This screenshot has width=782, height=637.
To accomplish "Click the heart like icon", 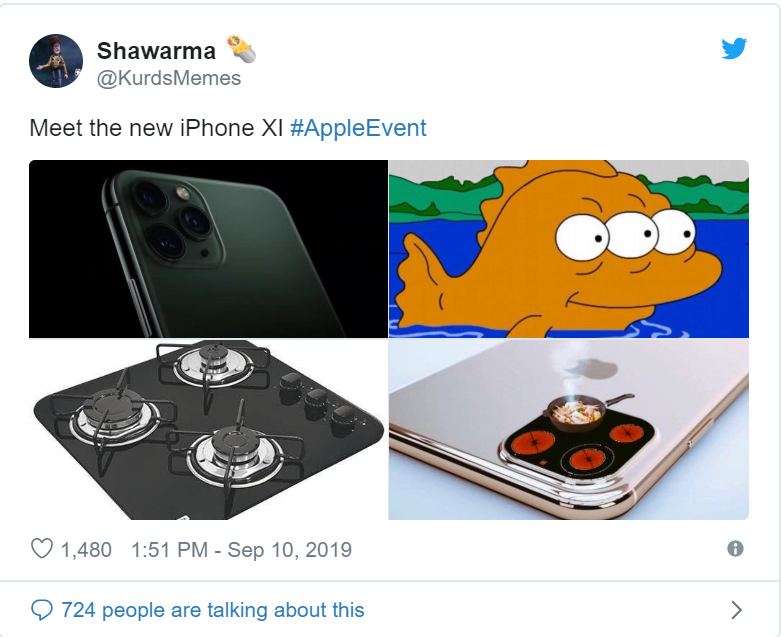I will tap(42, 549).
